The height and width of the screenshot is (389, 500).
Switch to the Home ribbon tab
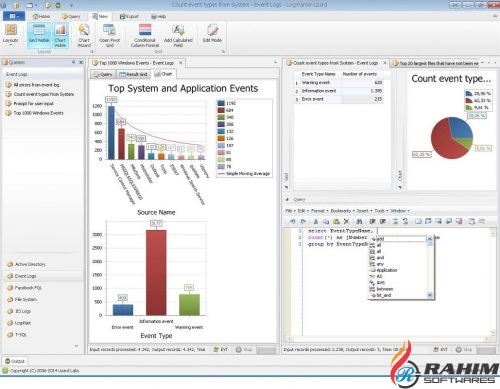point(41,16)
